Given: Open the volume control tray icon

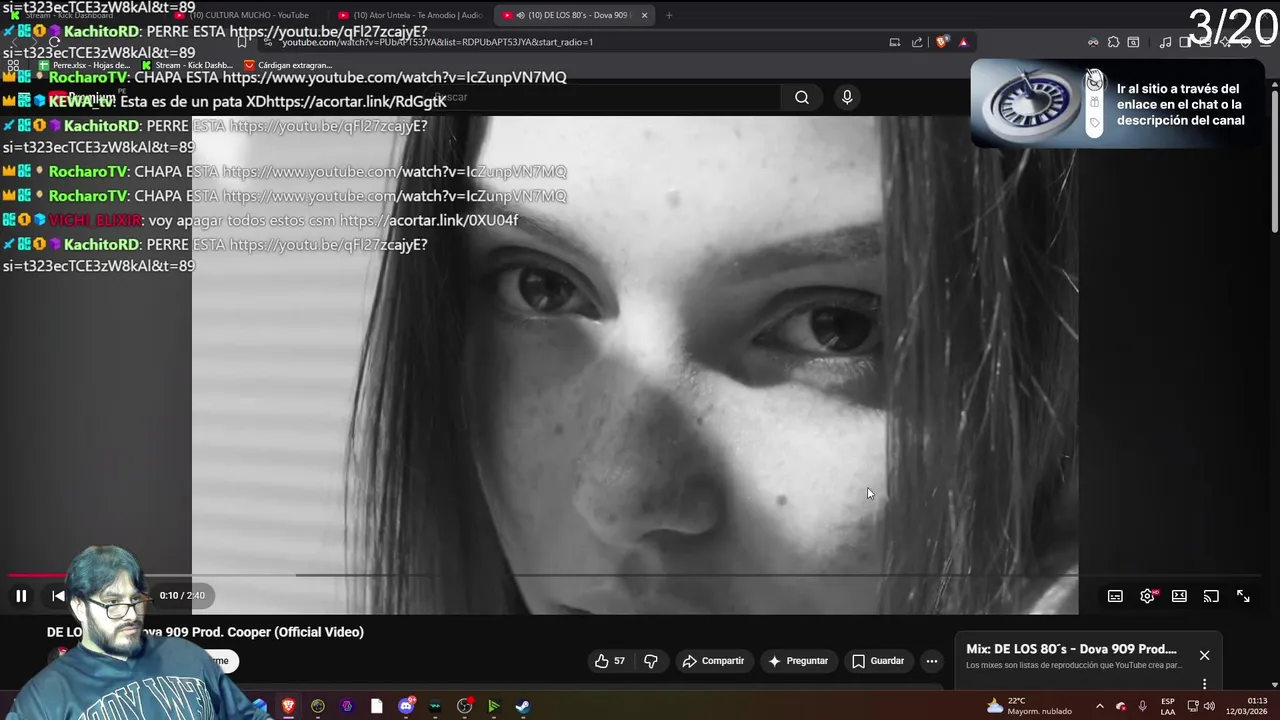Looking at the screenshot, I should [1208, 706].
